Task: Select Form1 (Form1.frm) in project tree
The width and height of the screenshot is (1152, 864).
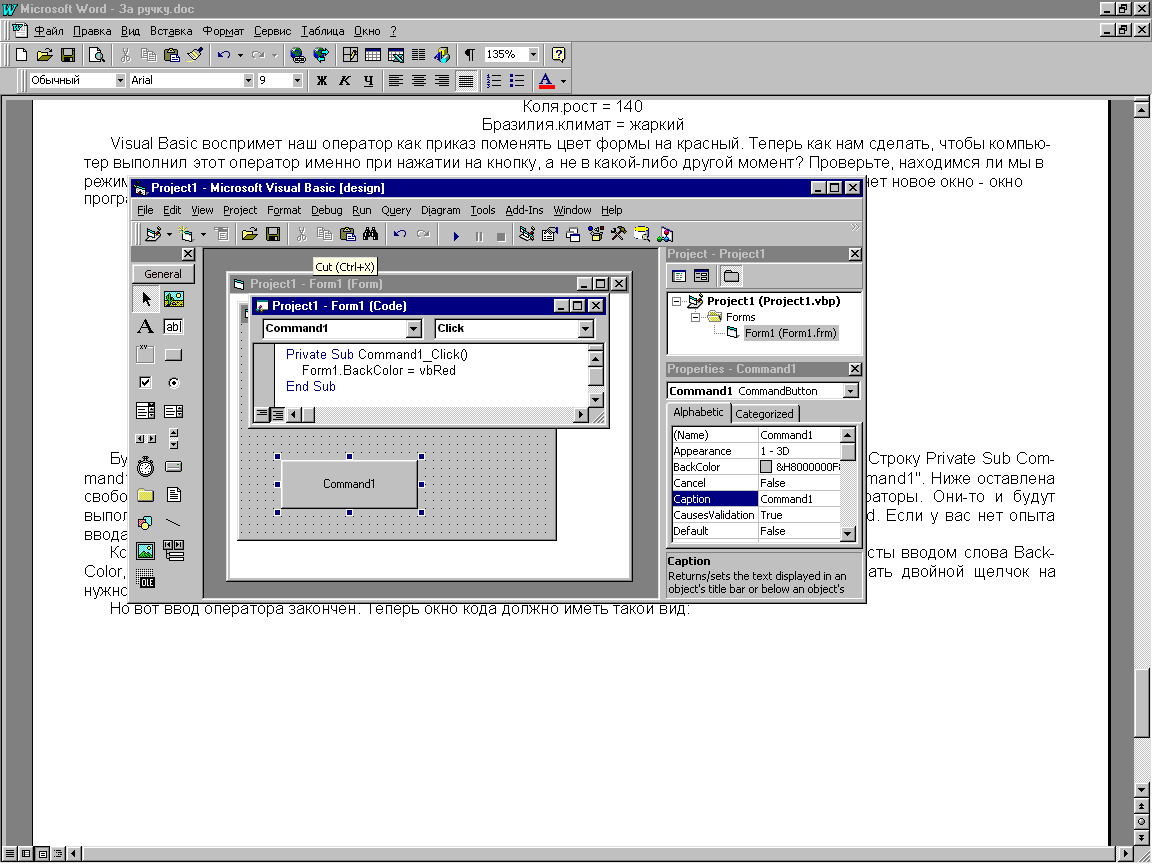Action: 791,334
